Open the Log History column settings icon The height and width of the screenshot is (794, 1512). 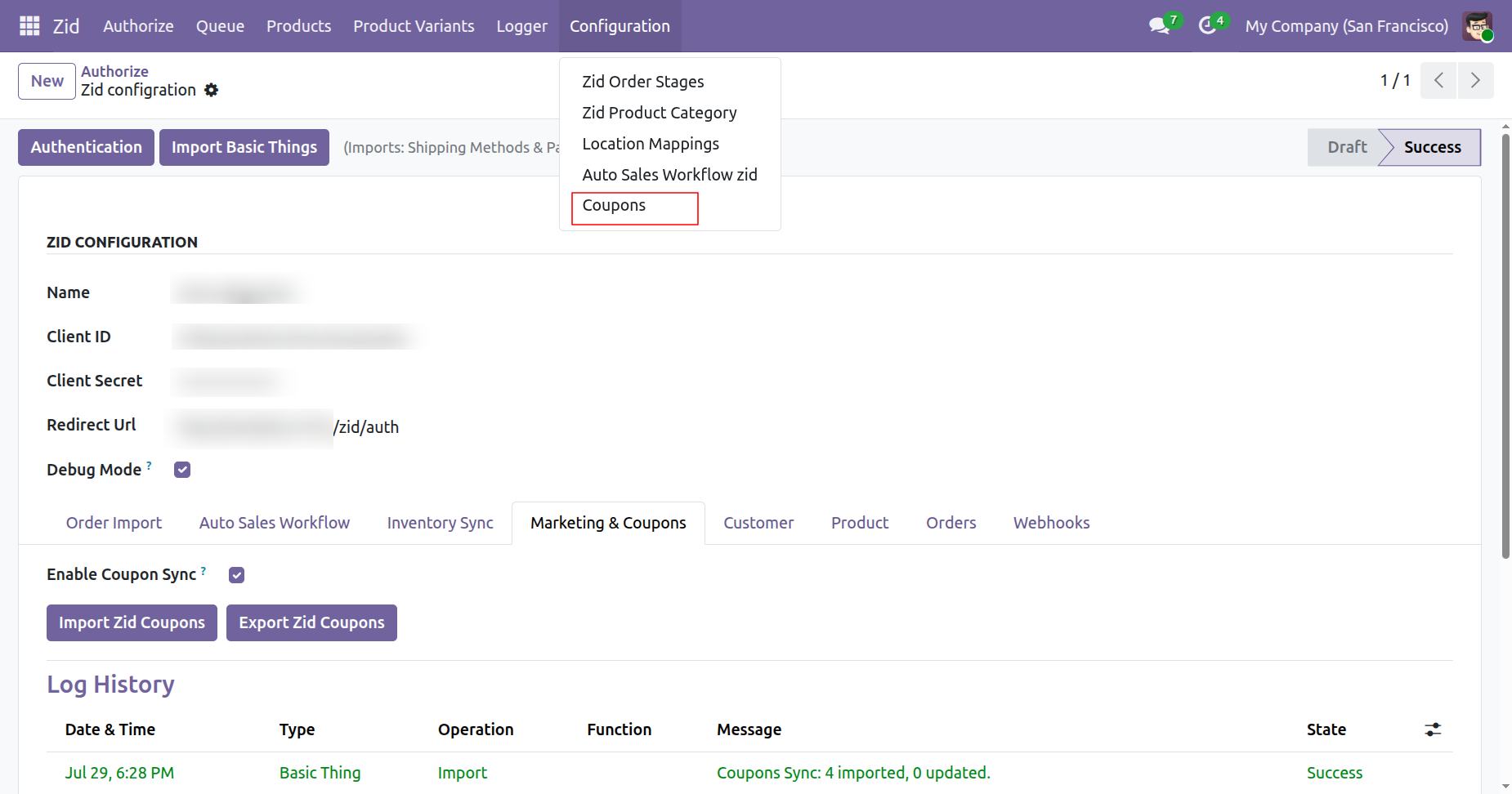click(x=1433, y=729)
